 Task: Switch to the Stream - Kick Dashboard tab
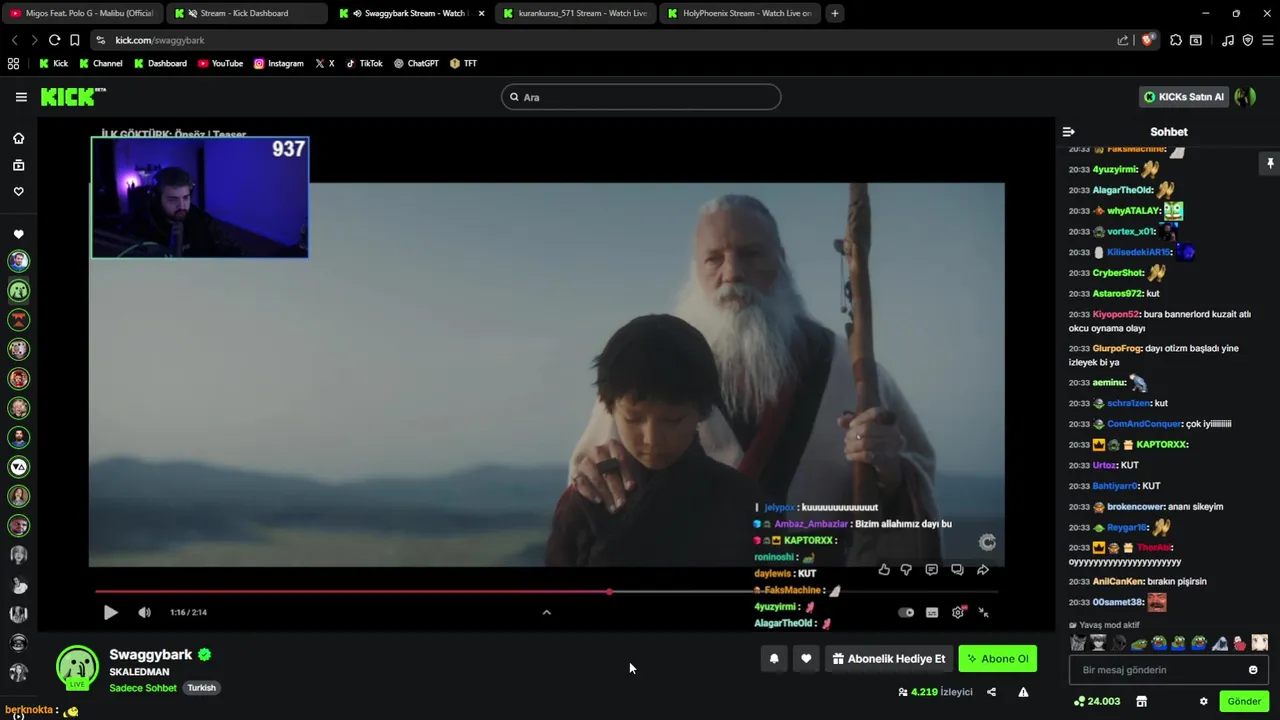245,13
